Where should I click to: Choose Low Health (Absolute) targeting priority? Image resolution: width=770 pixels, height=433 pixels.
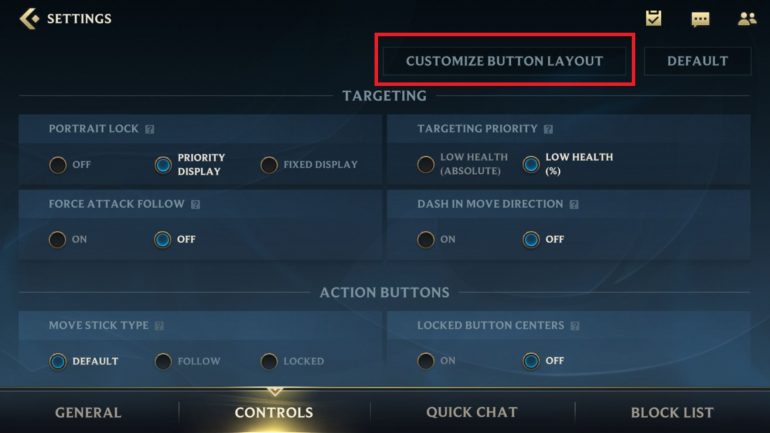[x=426, y=164]
